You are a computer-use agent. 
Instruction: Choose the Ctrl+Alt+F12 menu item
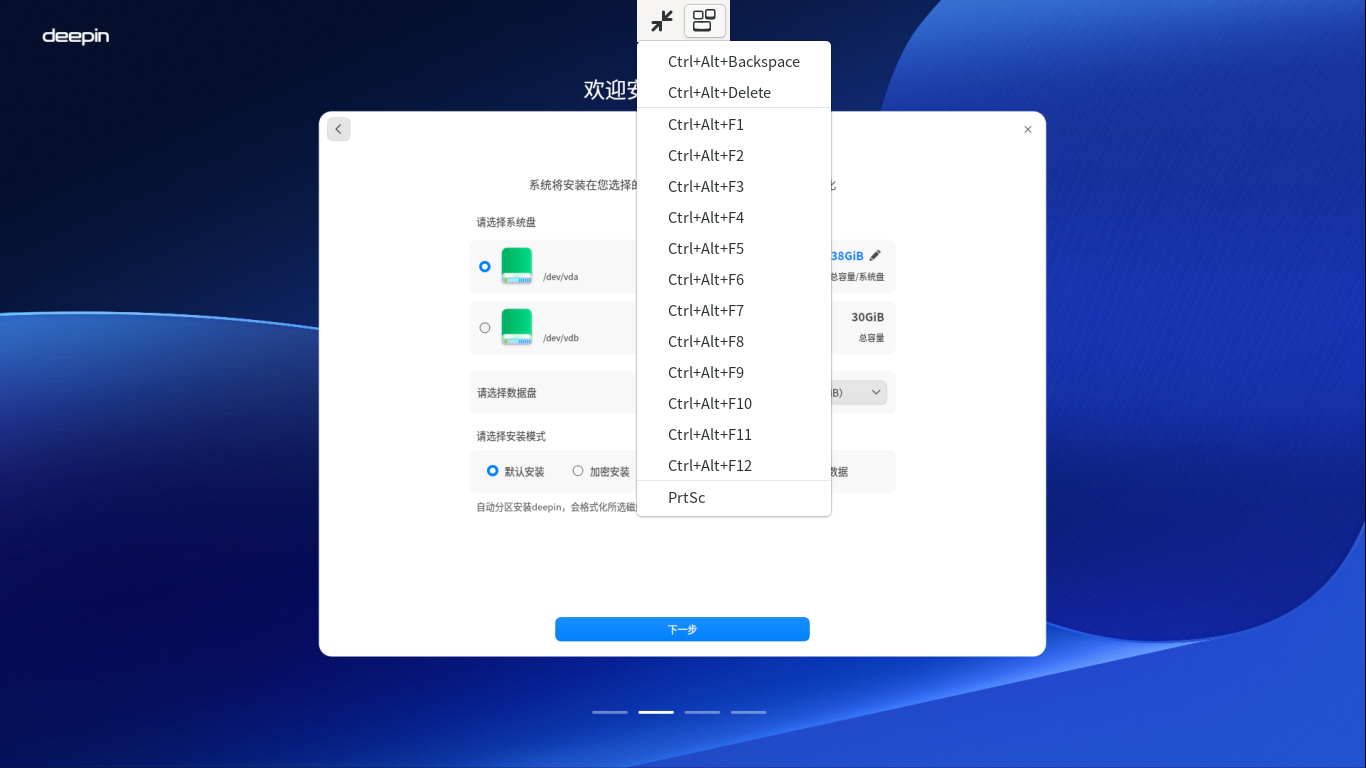[x=734, y=465]
